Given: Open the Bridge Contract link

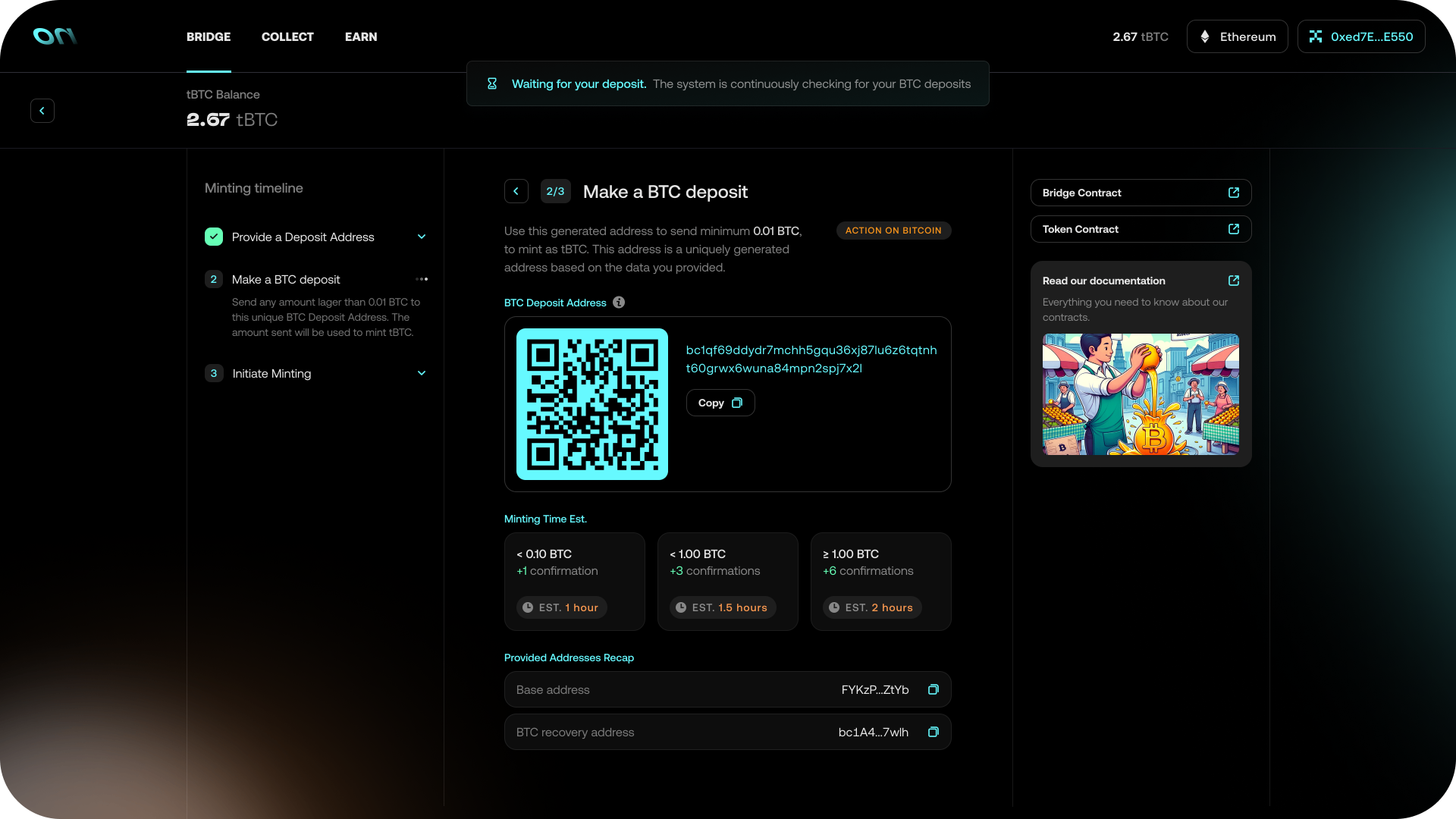Looking at the screenshot, I should point(1141,193).
